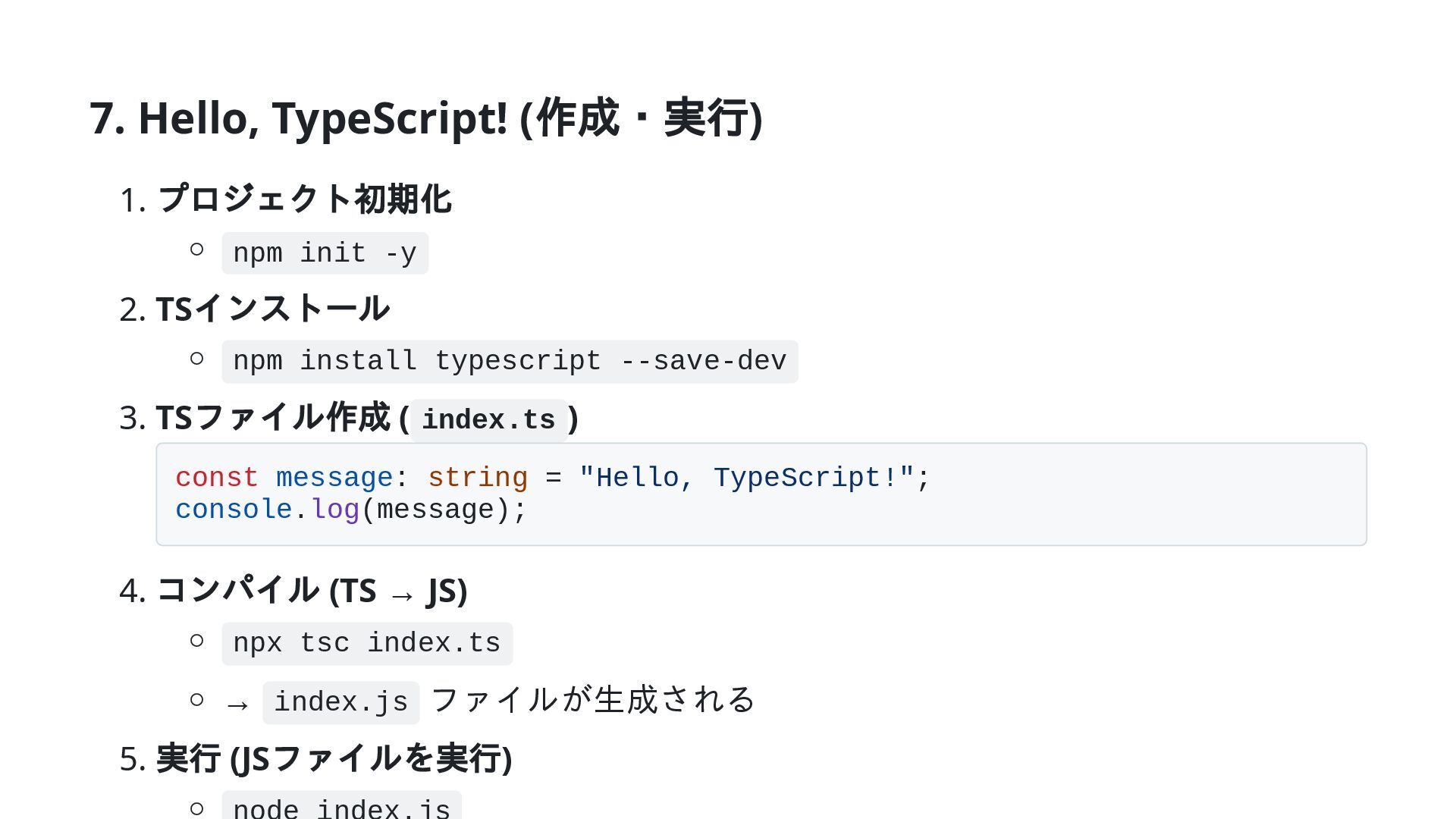
Task: Click the inline "index.ts" code in the heading
Action: (488, 420)
